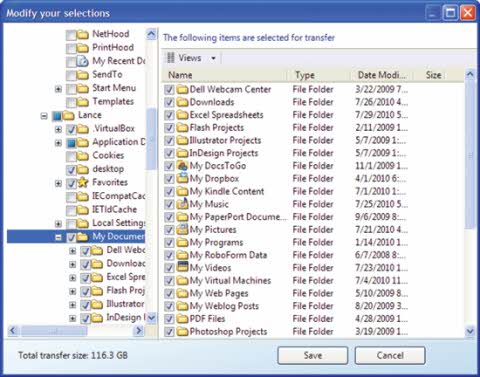Click the My Virtual Machines folder icon
The width and height of the screenshot is (480, 377).
click(182, 281)
